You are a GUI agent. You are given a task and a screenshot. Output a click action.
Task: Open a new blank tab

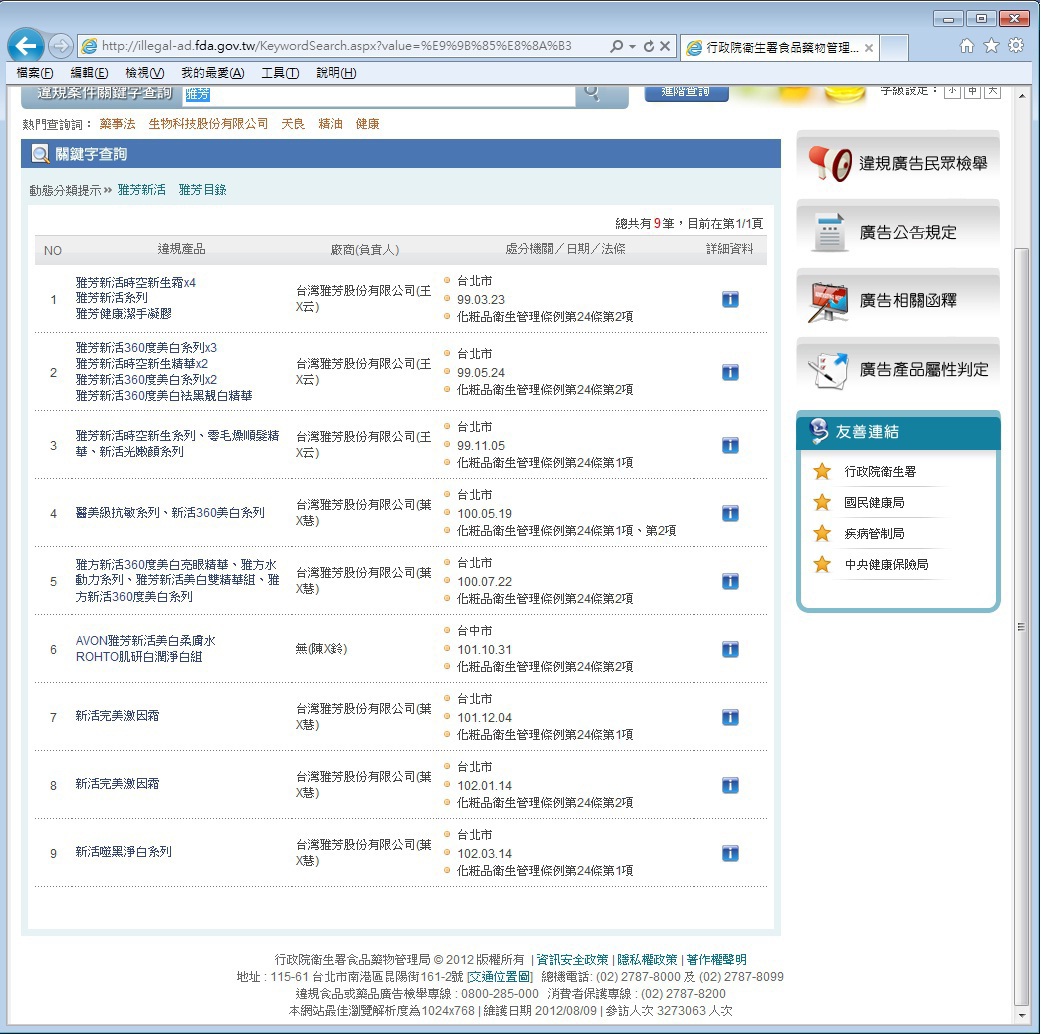(x=894, y=48)
